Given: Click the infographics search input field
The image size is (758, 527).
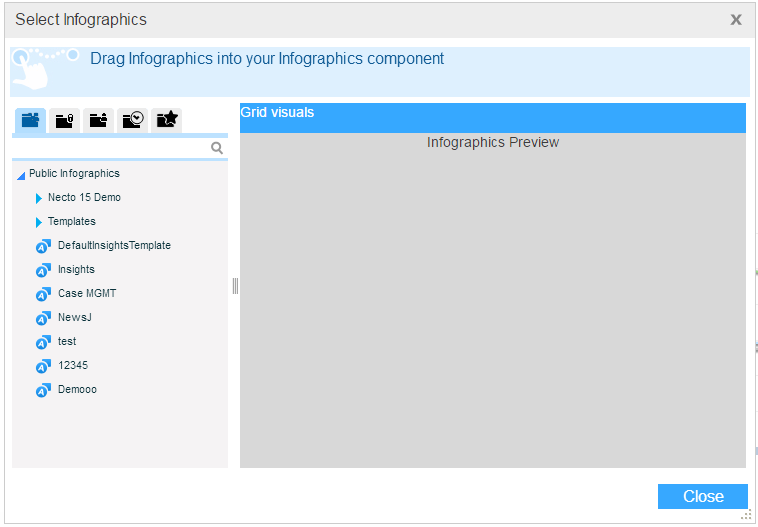Looking at the screenshot, I should [110, 148].
